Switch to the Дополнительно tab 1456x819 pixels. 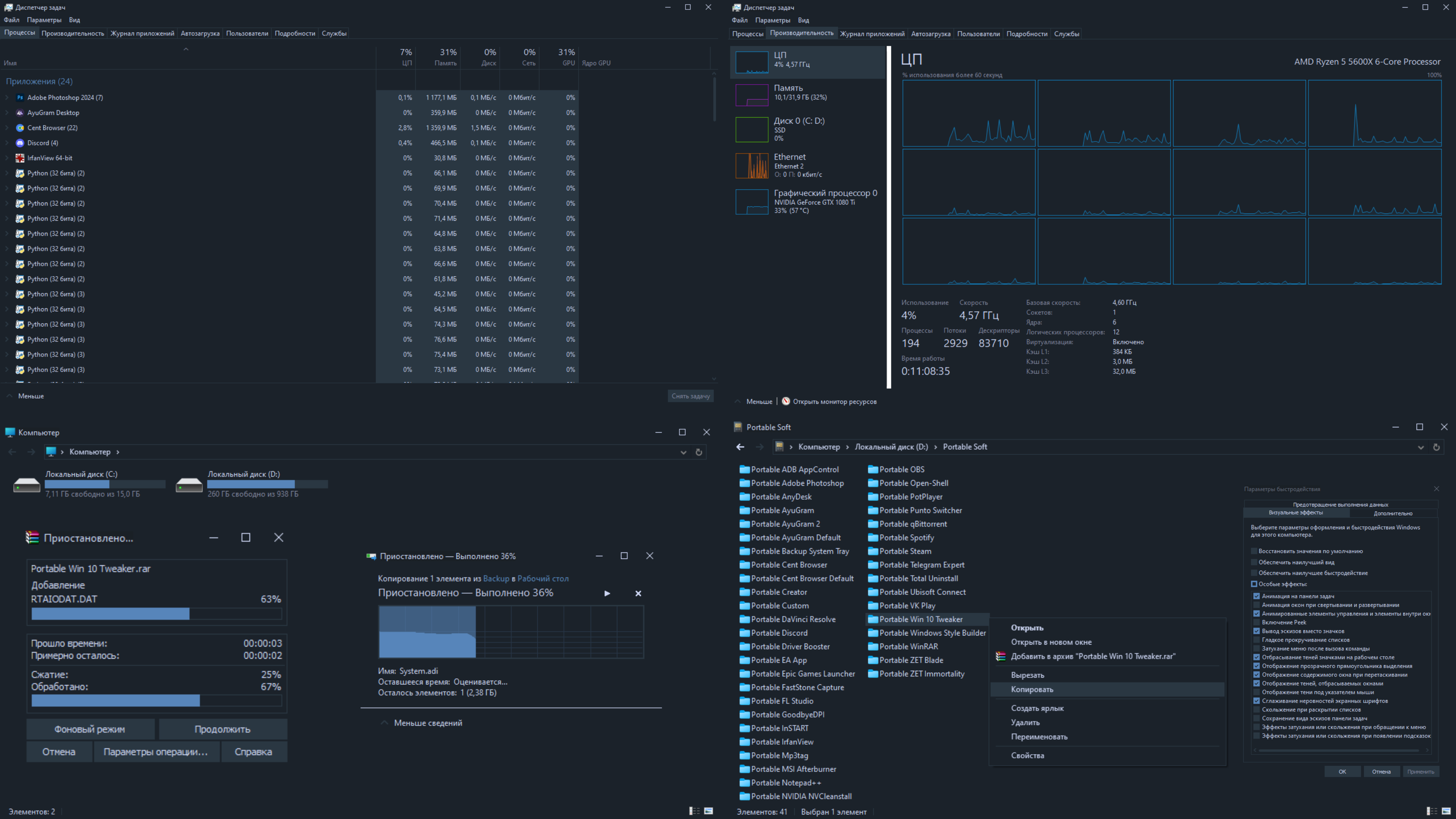pos(1393,513)
